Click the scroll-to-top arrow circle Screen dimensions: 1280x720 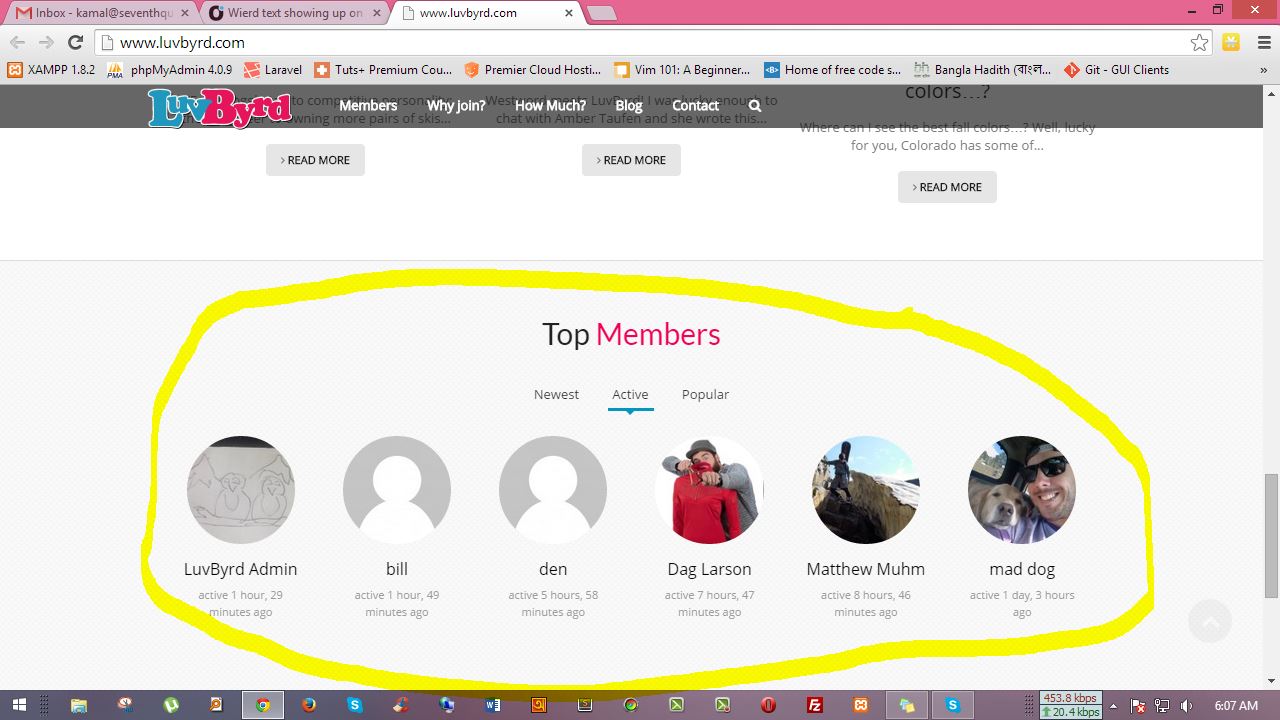(x=1210, y=621)
